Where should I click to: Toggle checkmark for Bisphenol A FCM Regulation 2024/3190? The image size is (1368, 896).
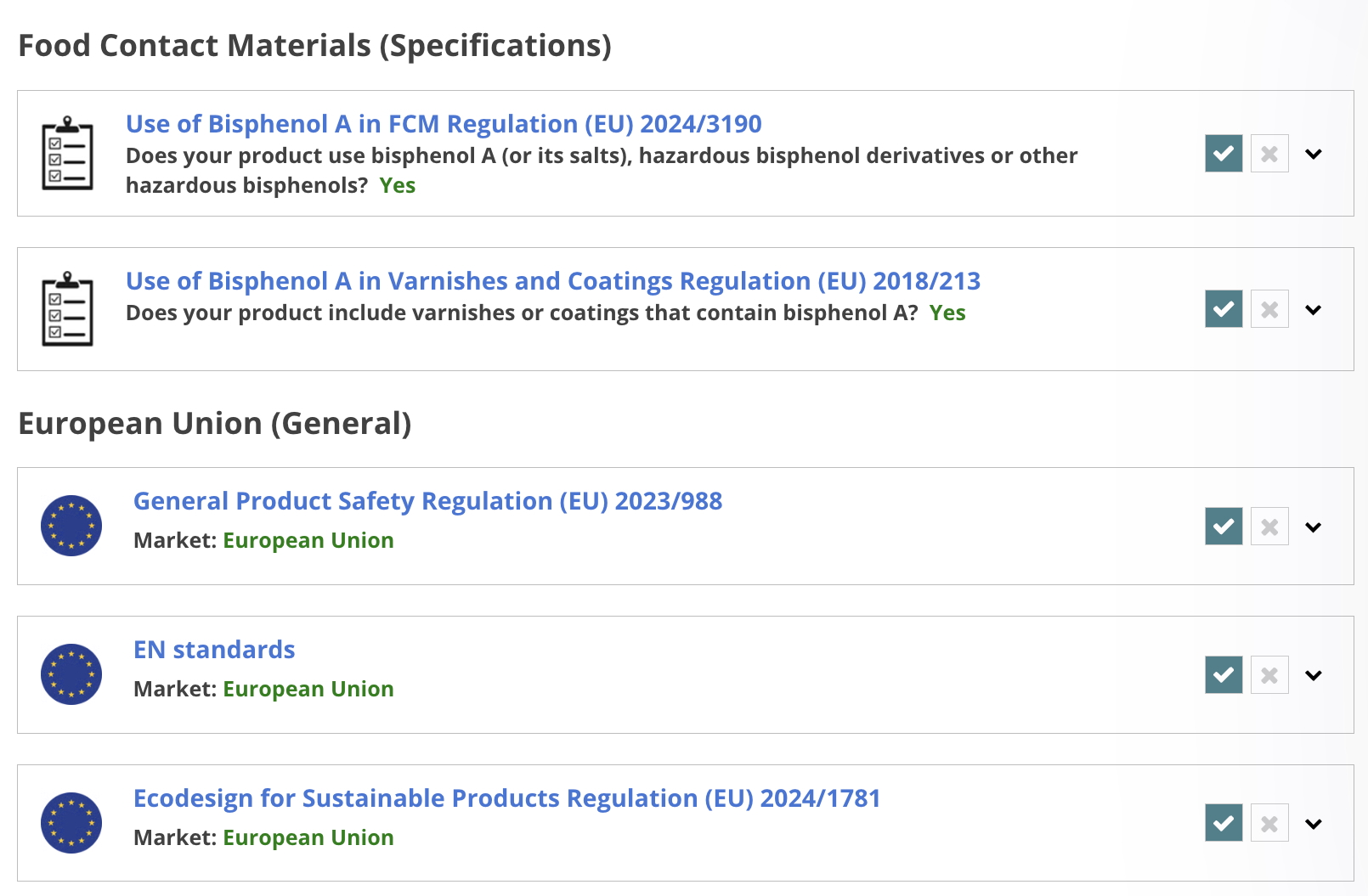tap(1224, 154)
